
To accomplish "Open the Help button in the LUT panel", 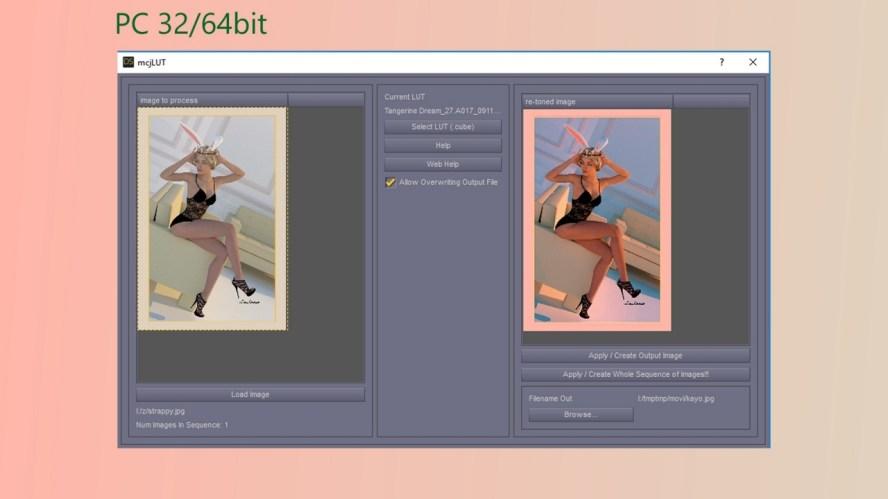I will pos(442,146).
